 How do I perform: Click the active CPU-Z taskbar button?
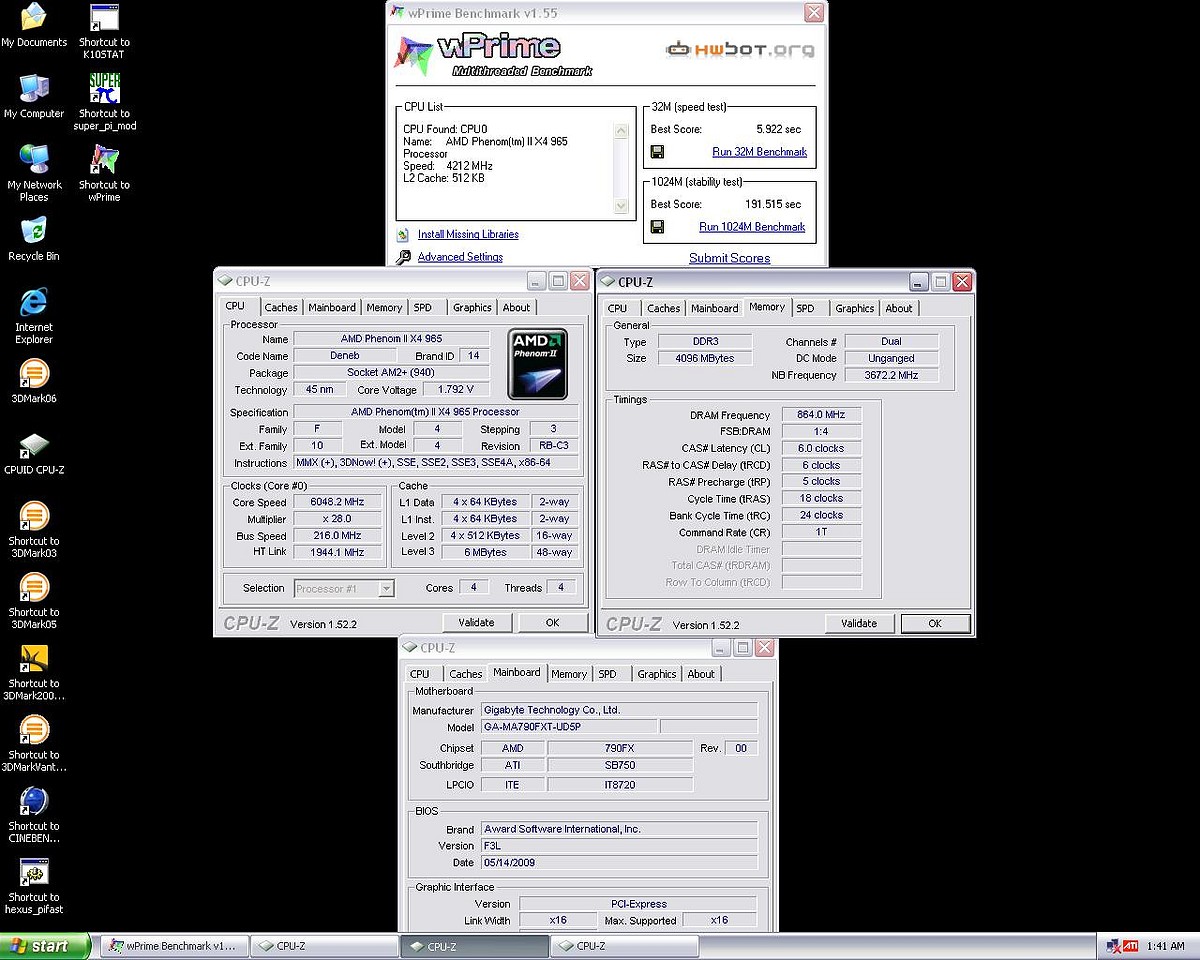[x=474, y=946]
